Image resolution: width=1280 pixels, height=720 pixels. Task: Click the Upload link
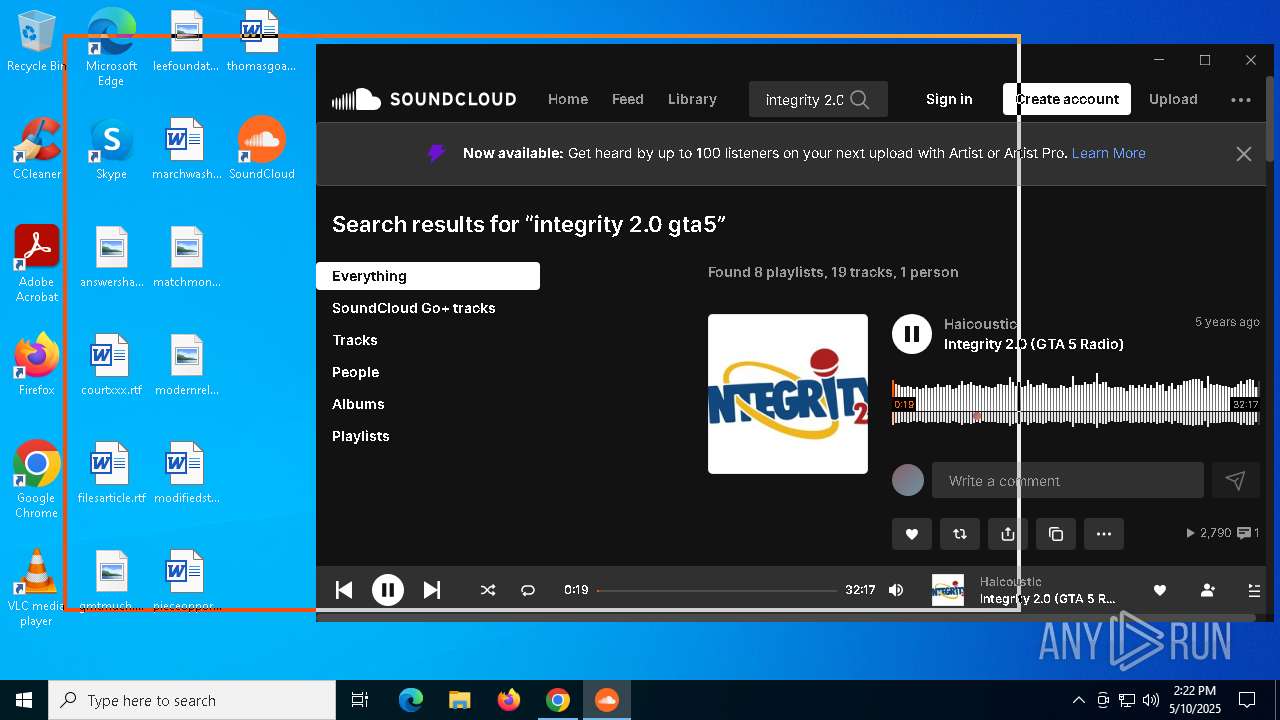1173,99
